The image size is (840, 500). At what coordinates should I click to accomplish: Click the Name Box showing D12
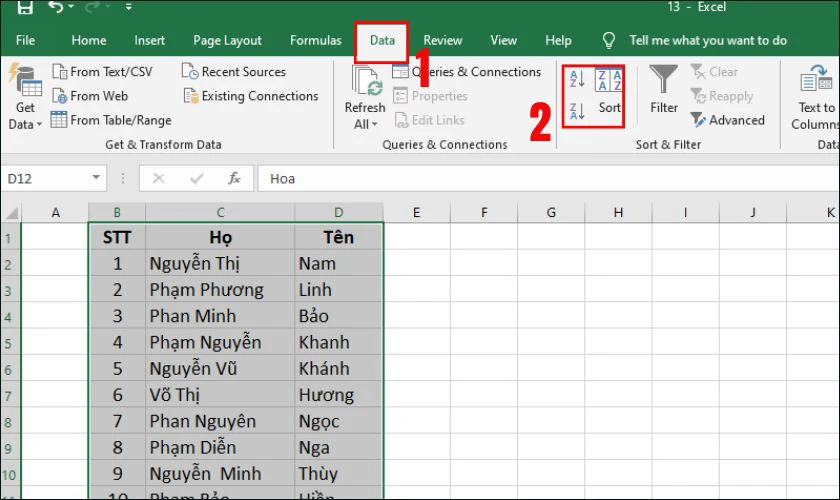click(46, 178)
